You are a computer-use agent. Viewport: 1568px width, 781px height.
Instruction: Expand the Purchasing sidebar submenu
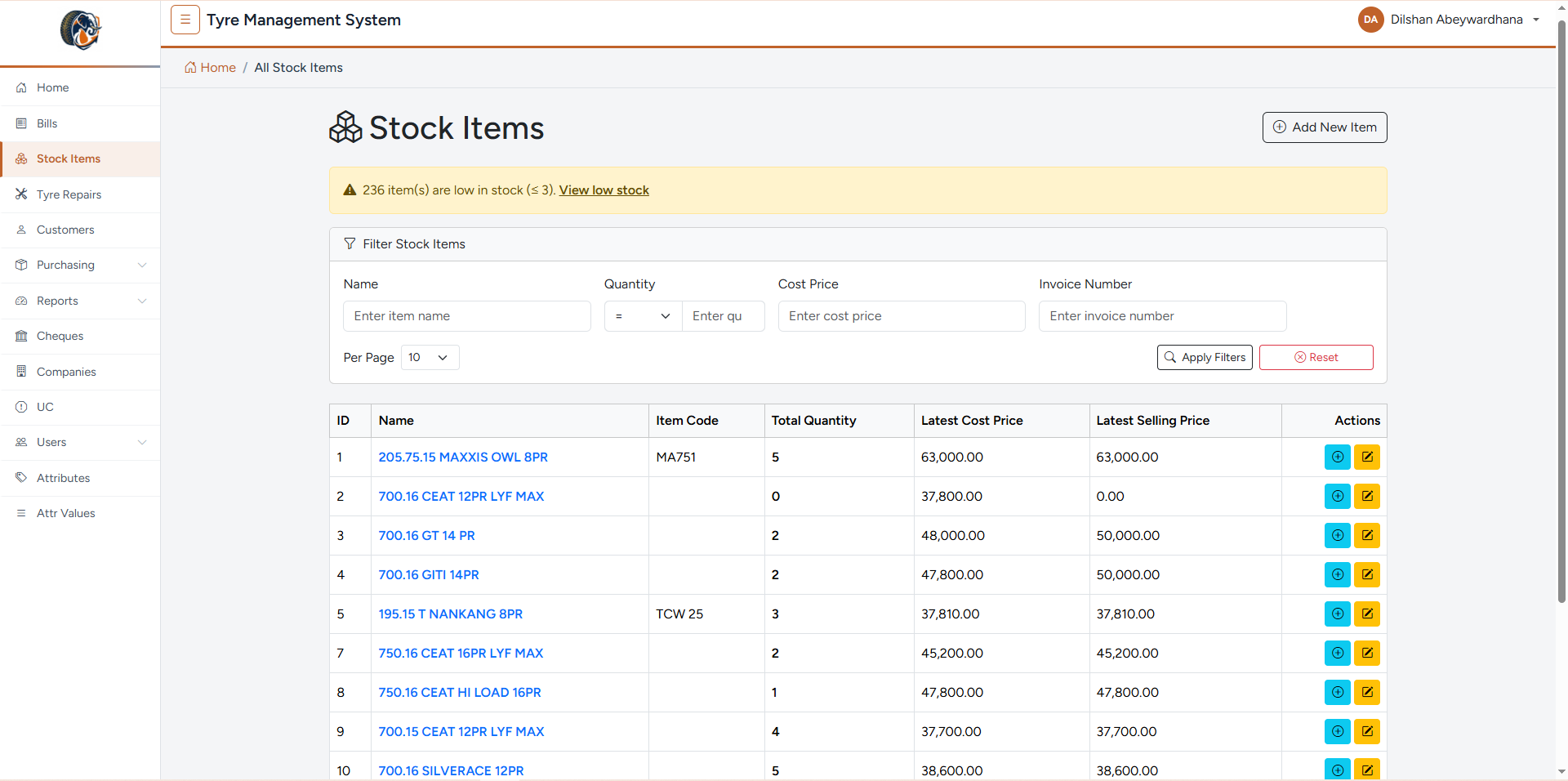point(80,266)
